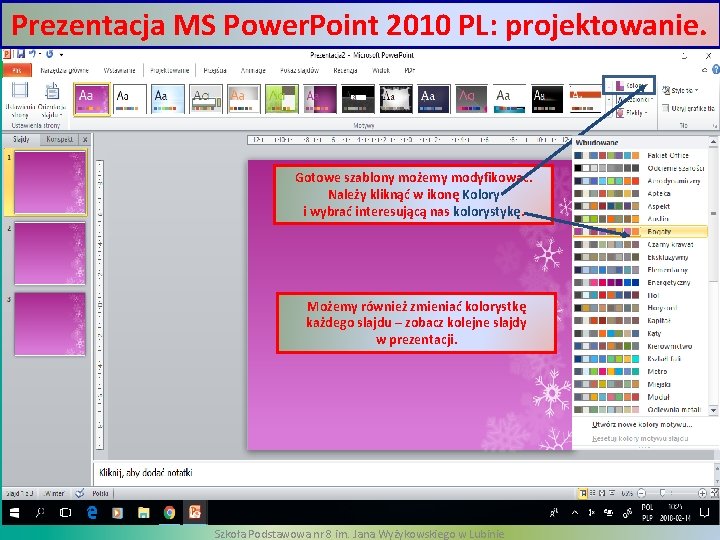Switch to Animacje tab
Image resolution: width=720 pixels, height=540 pixels.
tap(253, 70)
